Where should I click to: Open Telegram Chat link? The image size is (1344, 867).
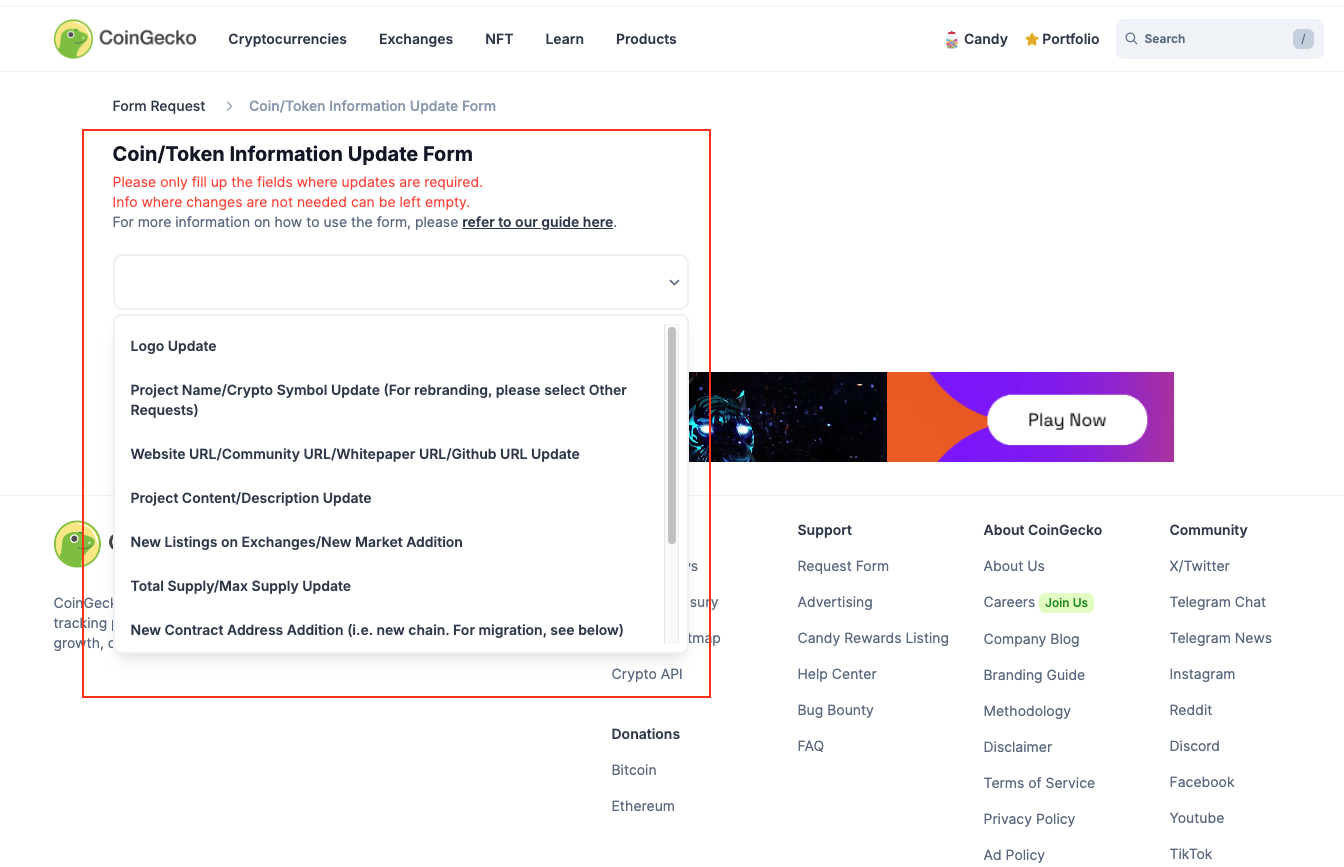click(x=1218, y=602)
